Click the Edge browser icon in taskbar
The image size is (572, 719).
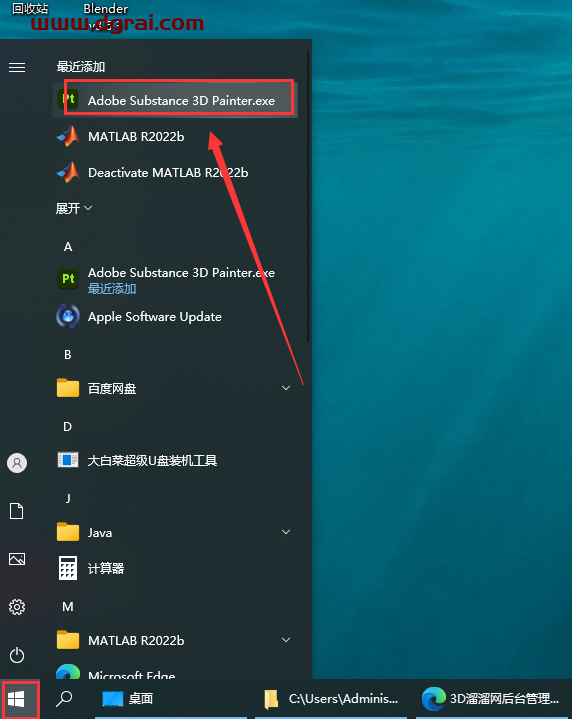[x=433, y=699]
